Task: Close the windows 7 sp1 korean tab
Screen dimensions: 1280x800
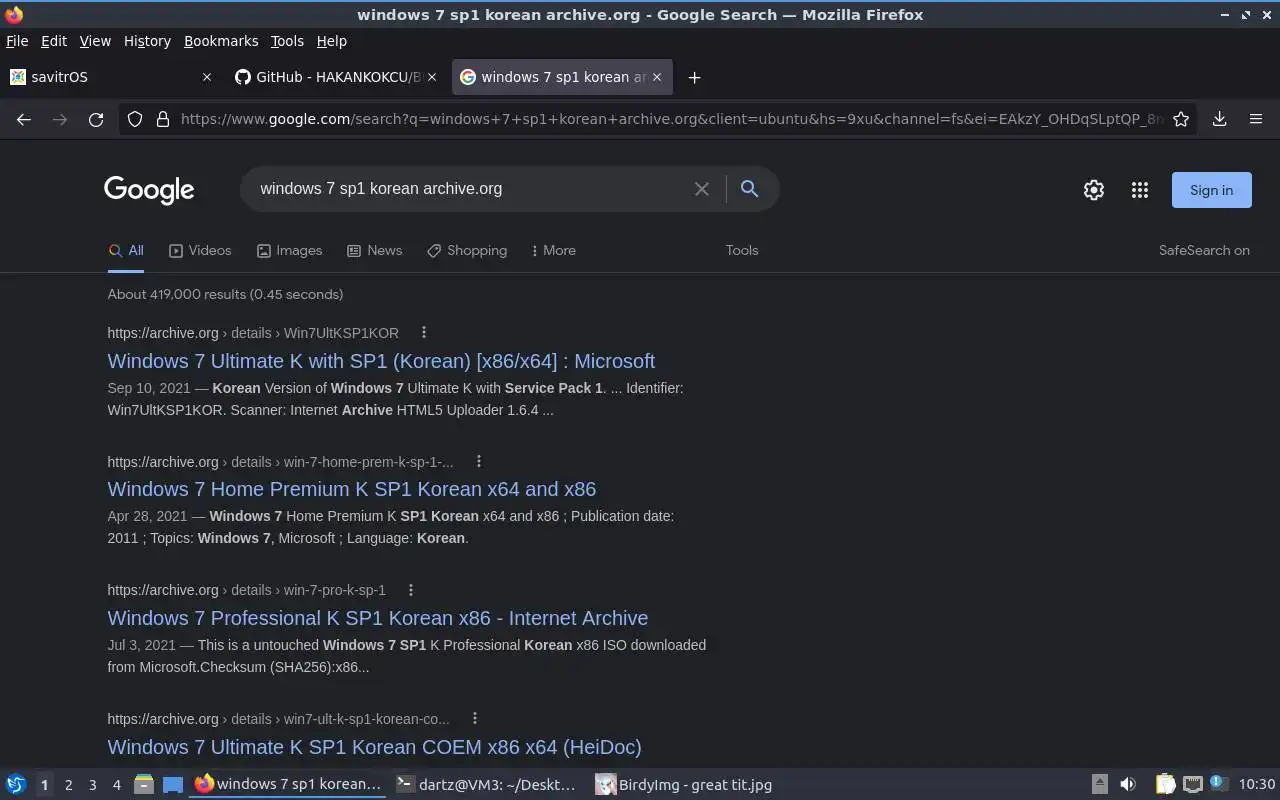Action: (x=657, y=77)
